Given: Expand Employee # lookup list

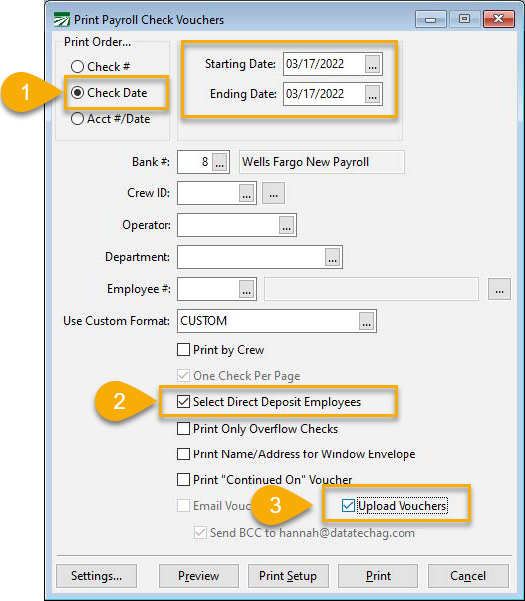Looking at the screenshot, I should (x=246, y=289).
